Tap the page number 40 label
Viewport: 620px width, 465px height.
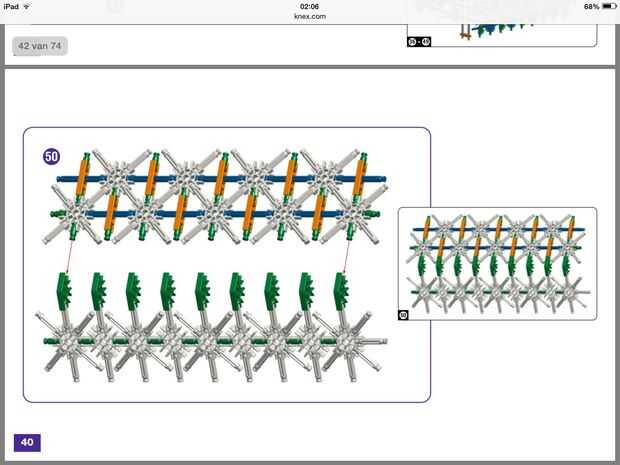(27, 442)
